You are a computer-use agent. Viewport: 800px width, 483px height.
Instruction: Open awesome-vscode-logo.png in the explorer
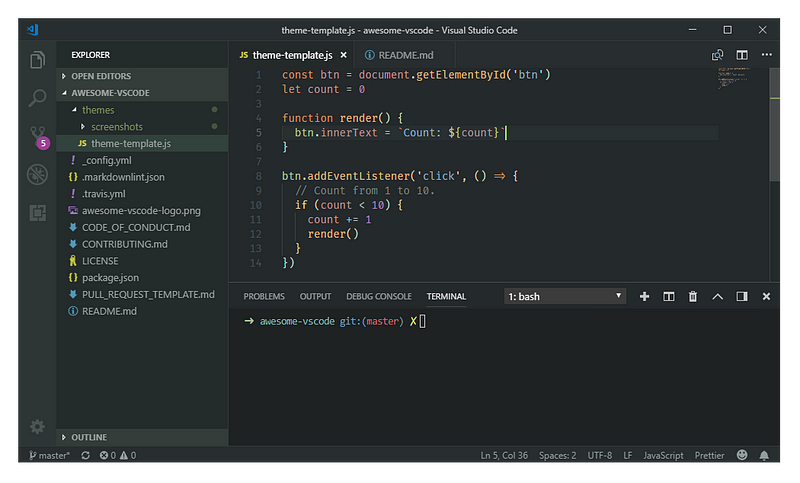142,211
